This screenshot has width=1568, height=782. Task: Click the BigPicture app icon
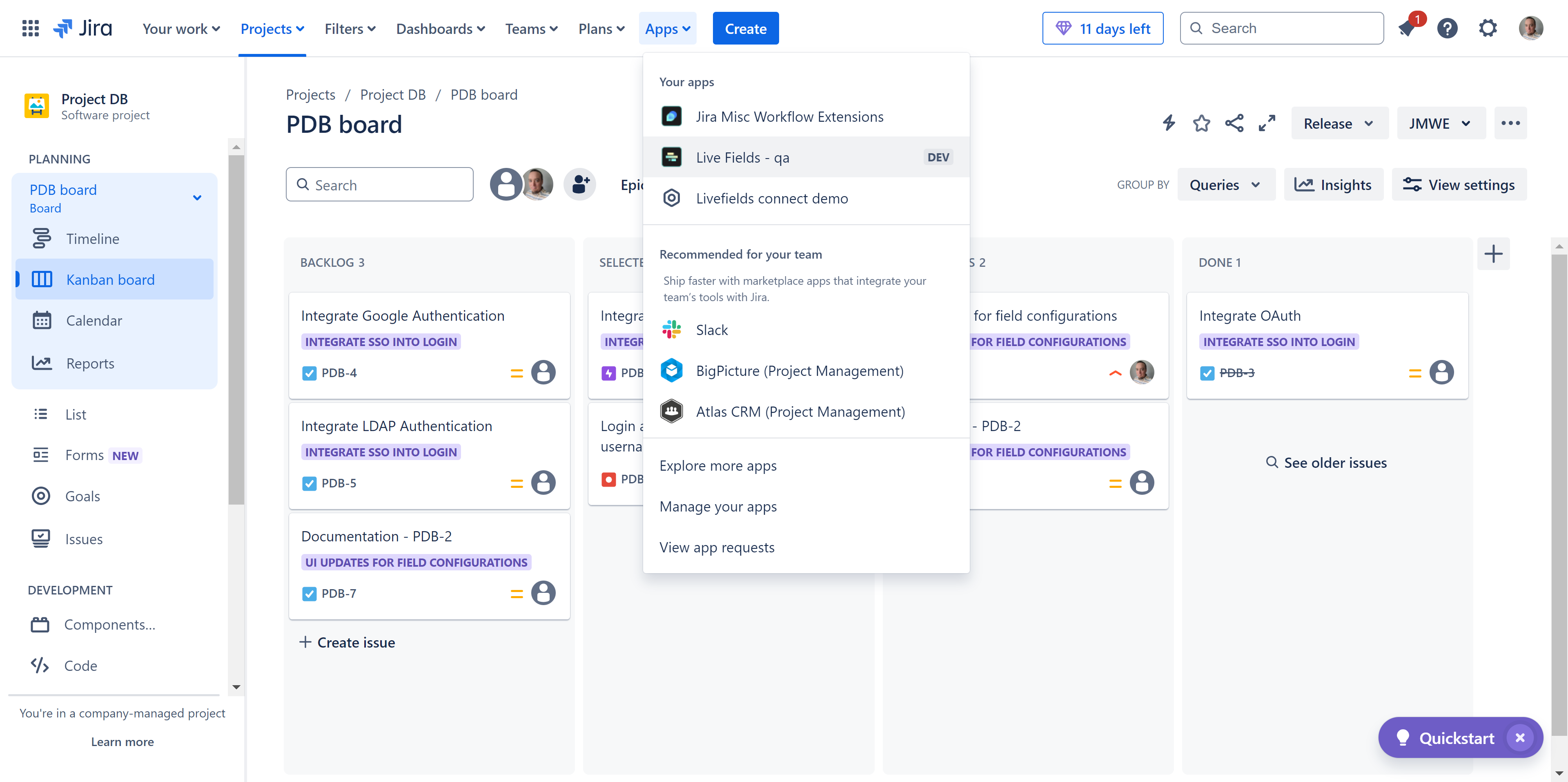click(671, 371)
